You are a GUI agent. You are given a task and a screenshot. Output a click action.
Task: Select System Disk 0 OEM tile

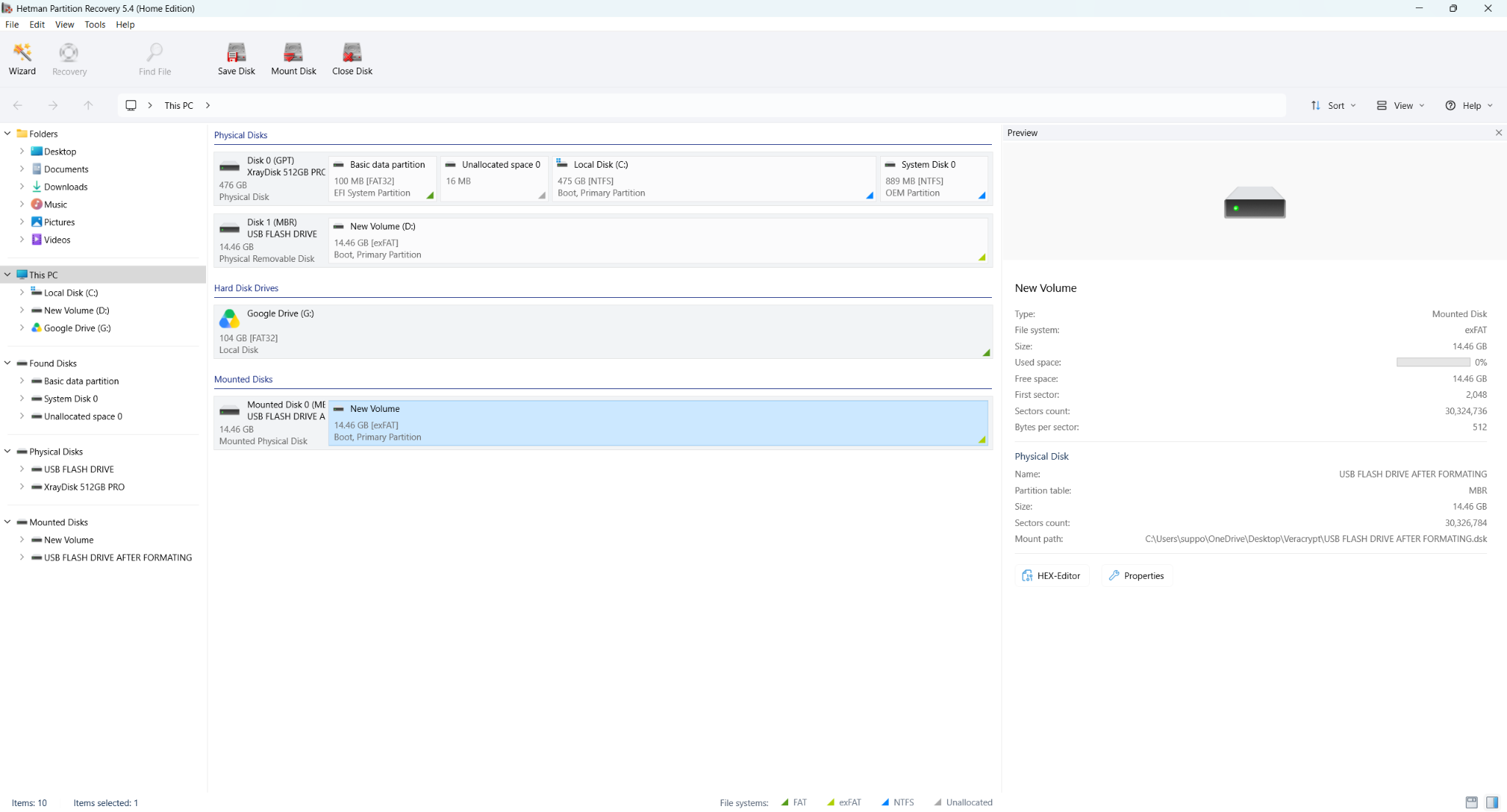(934, 178)
